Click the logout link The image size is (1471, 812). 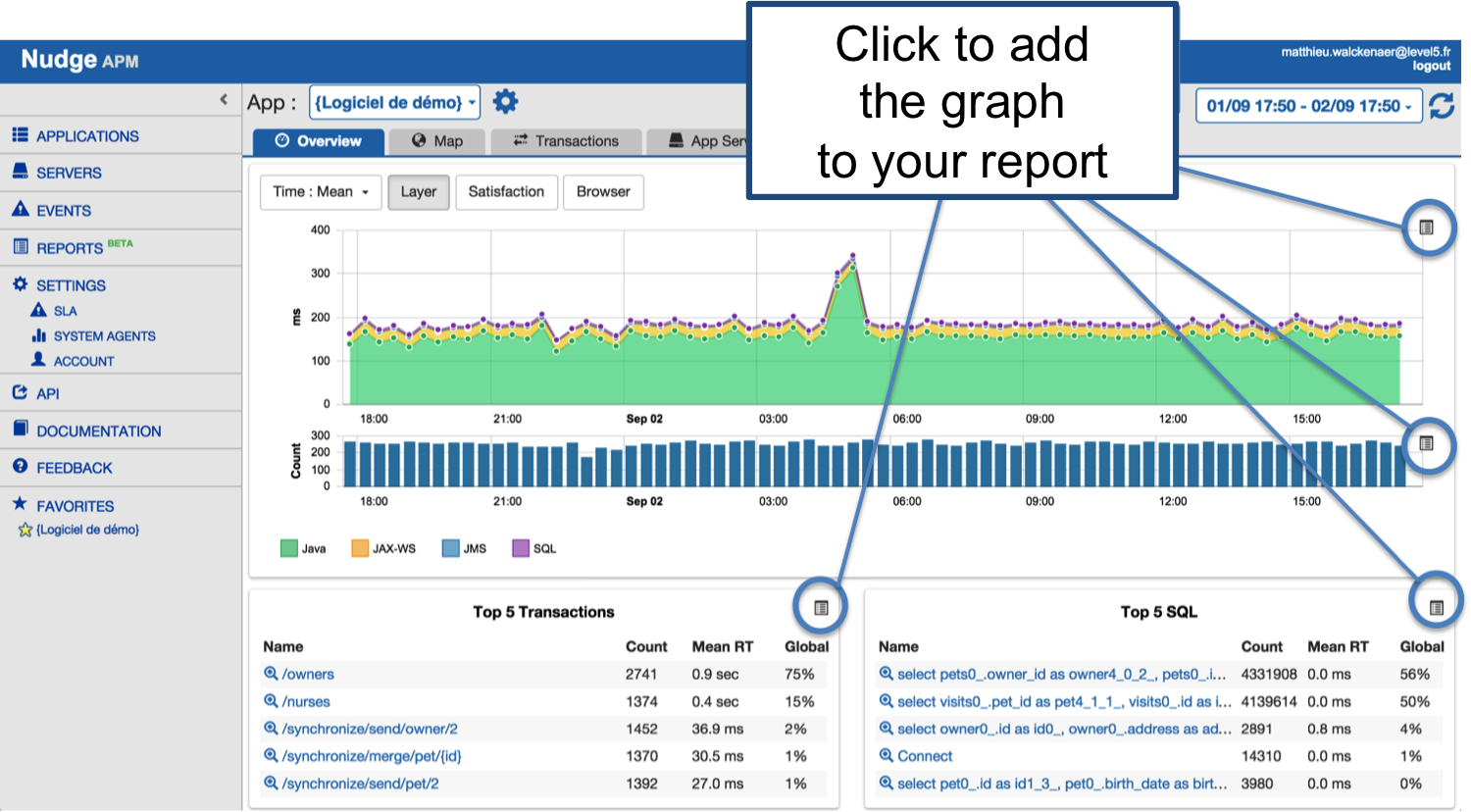pyautogui.click(x=1431, y=67)
